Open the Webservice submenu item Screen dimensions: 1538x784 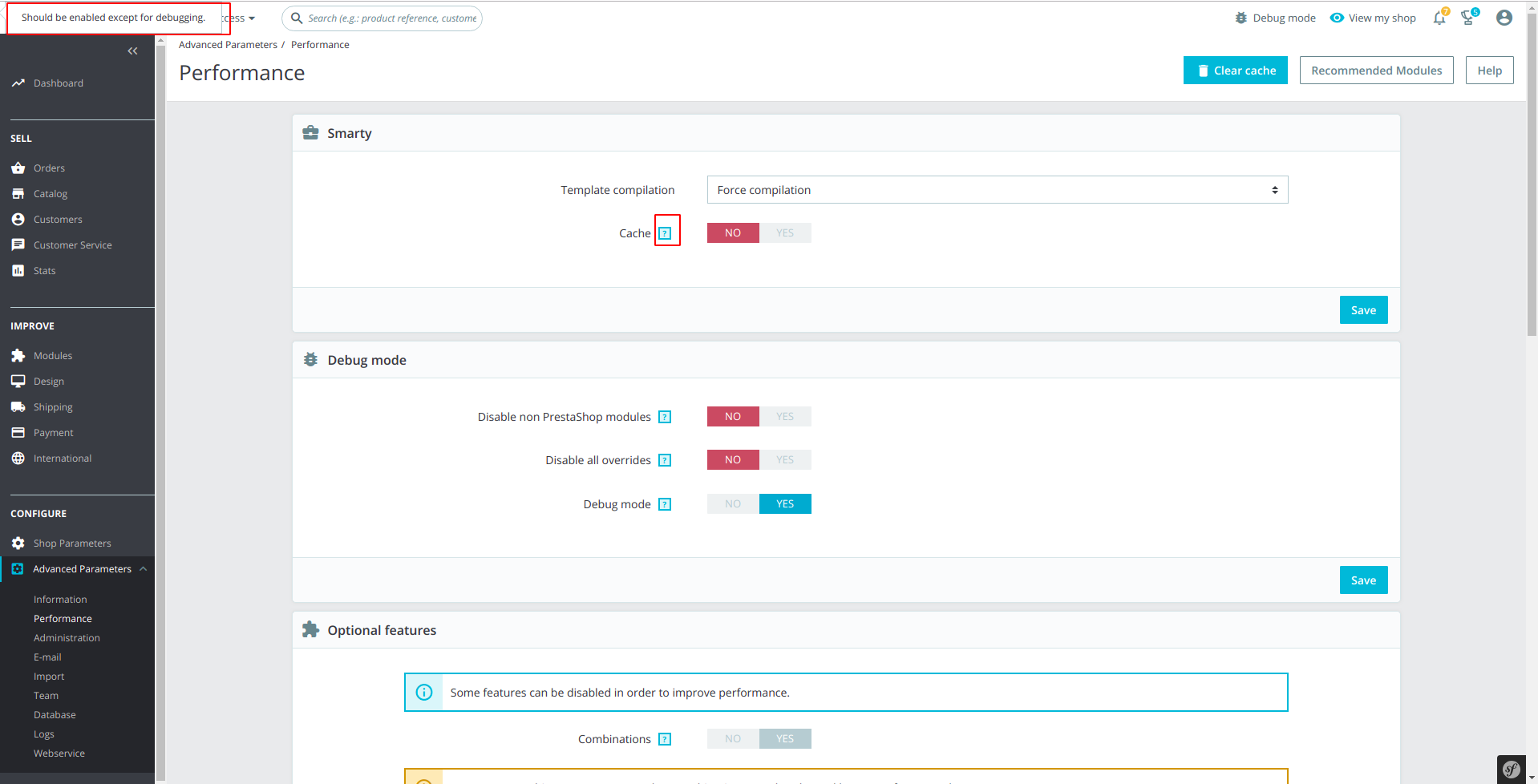[59, 754]
